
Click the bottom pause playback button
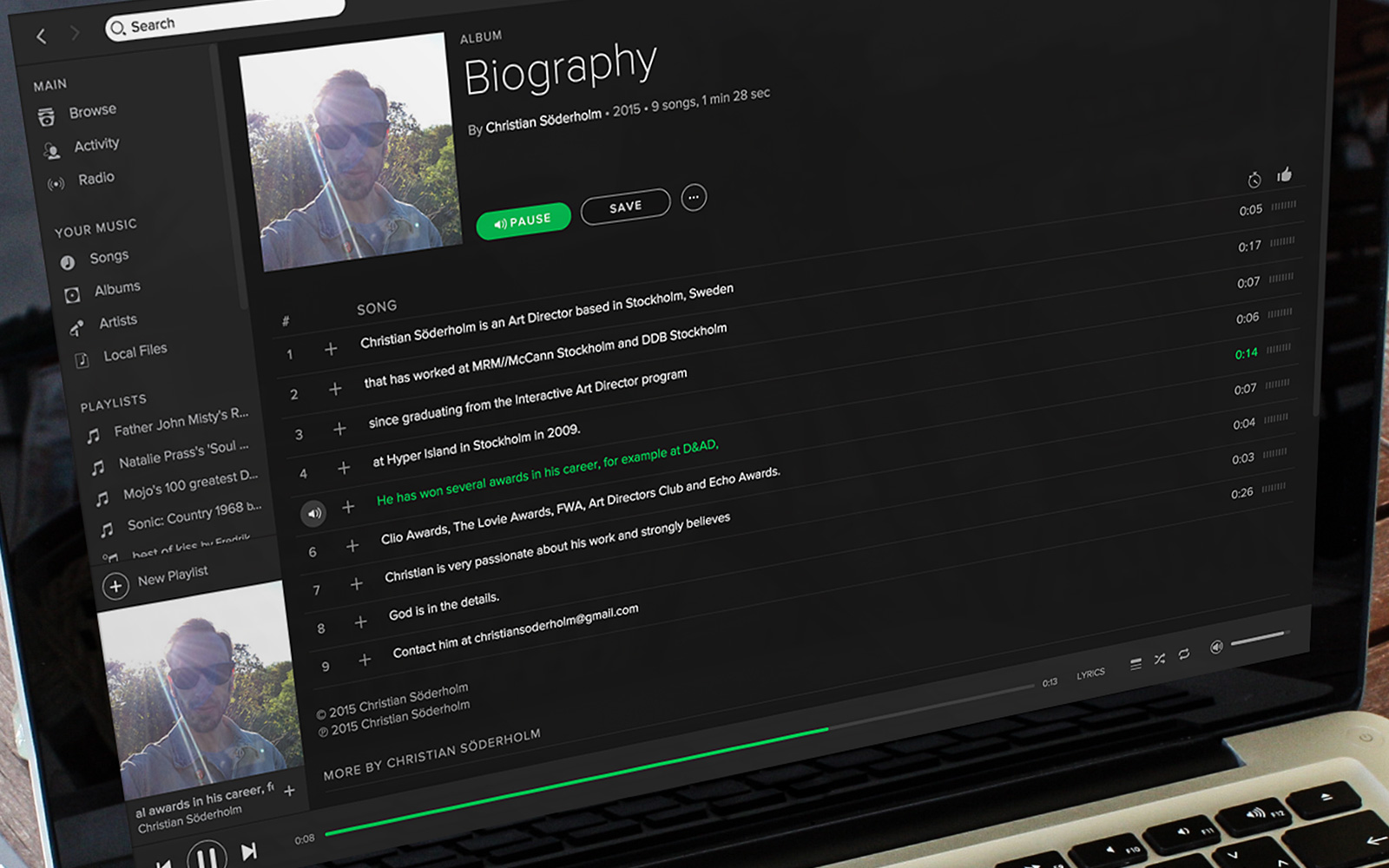[207, 858]
